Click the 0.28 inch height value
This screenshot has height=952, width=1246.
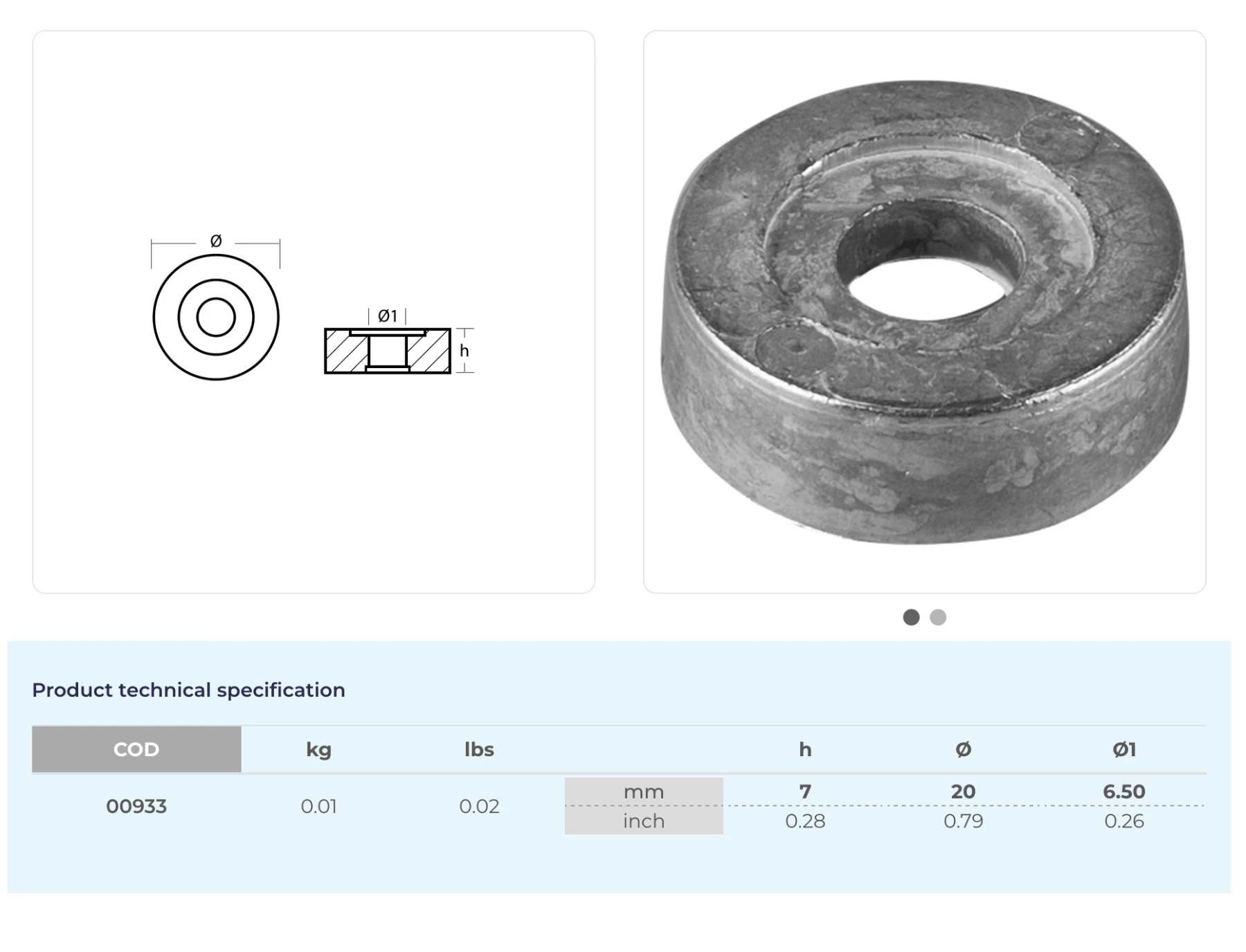click(805, 821)
